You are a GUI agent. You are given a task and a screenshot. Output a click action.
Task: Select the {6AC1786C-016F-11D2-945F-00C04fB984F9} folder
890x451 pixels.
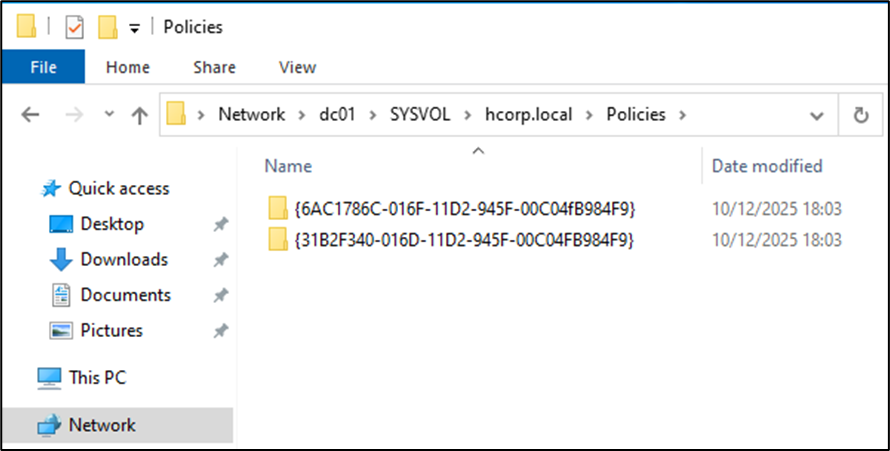[x=465, y=208]
